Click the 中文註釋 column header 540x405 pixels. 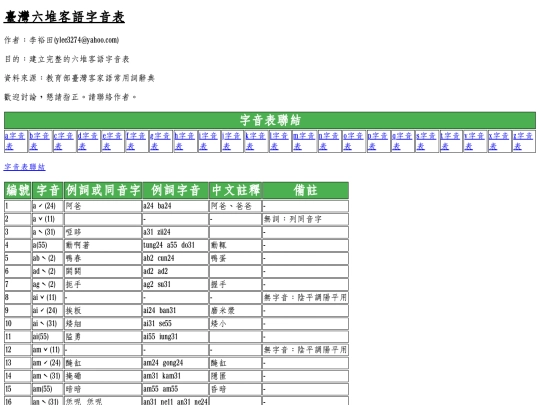click(x=236, y=190)
